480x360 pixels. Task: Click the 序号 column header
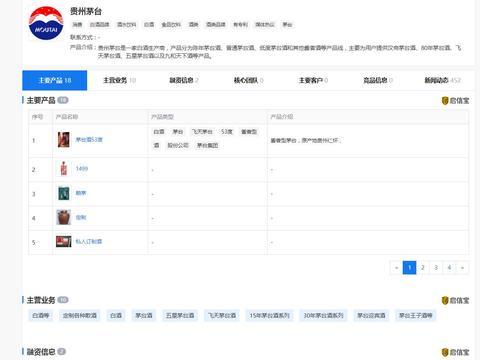(37, 117)
